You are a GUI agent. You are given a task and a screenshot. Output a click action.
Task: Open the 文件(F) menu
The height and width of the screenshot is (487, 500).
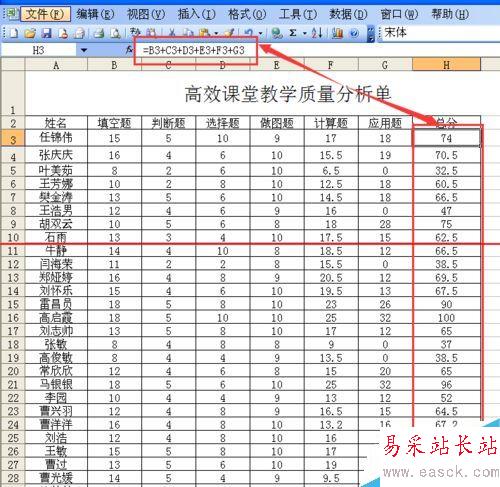tap(45, 14)
